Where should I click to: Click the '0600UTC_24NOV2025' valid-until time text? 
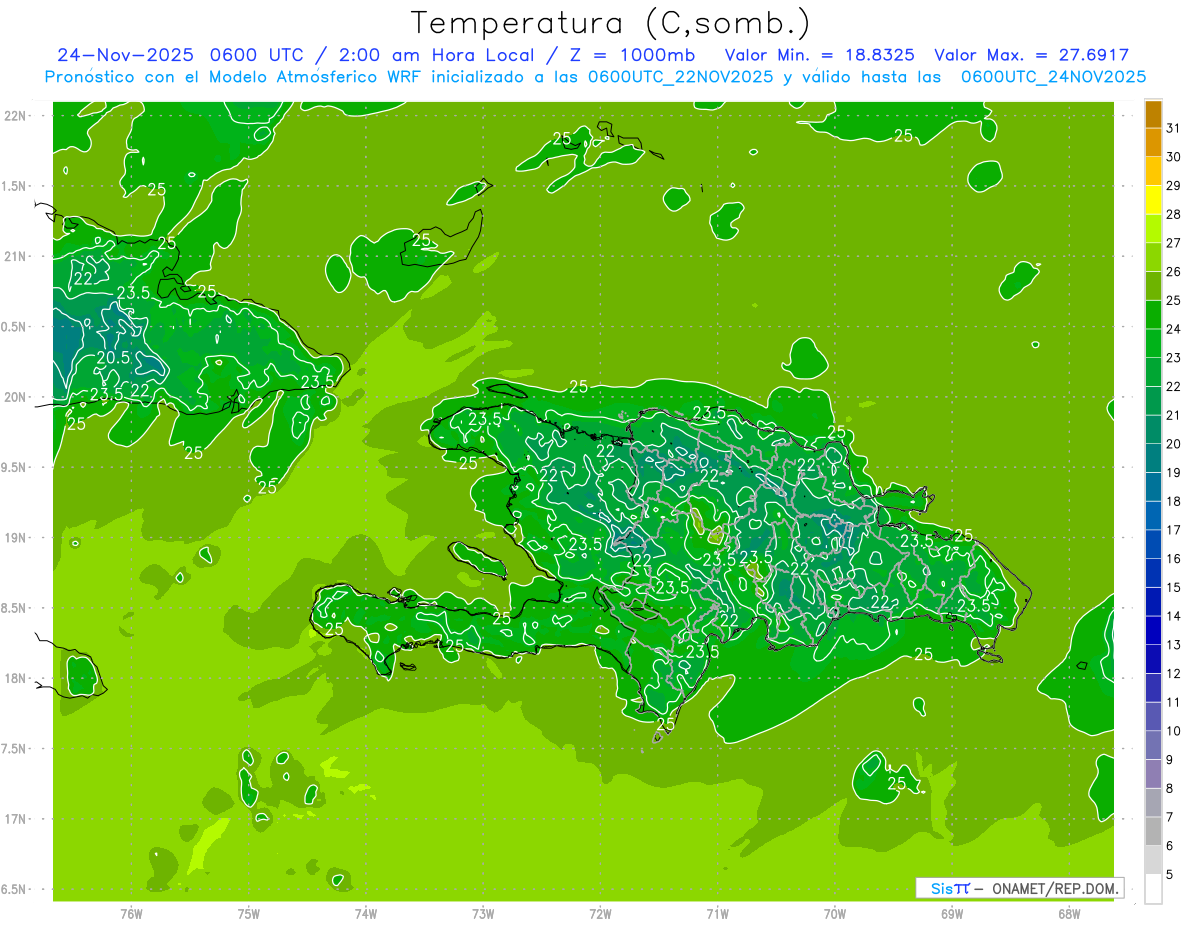point(1053,77)
